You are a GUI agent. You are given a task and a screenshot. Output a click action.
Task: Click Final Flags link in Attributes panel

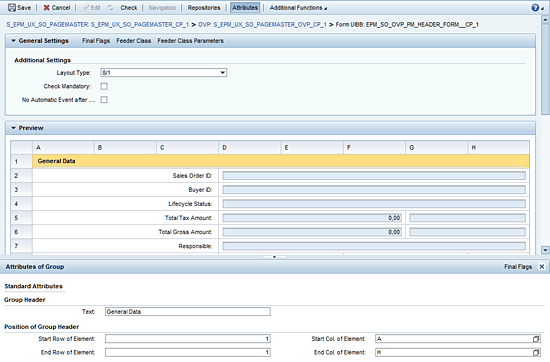518,267
